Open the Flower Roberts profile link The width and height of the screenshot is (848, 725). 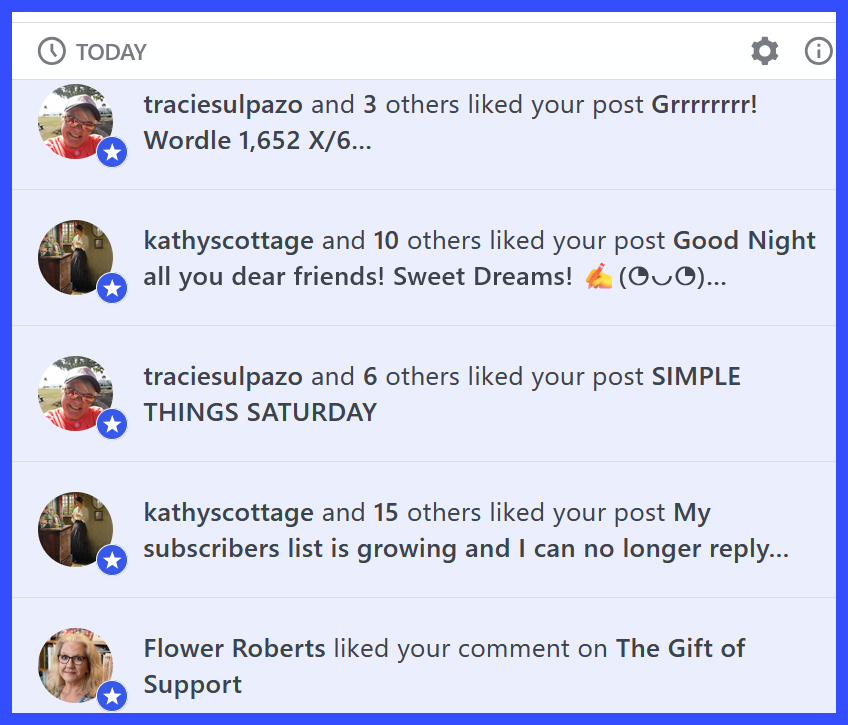(235, 649)
